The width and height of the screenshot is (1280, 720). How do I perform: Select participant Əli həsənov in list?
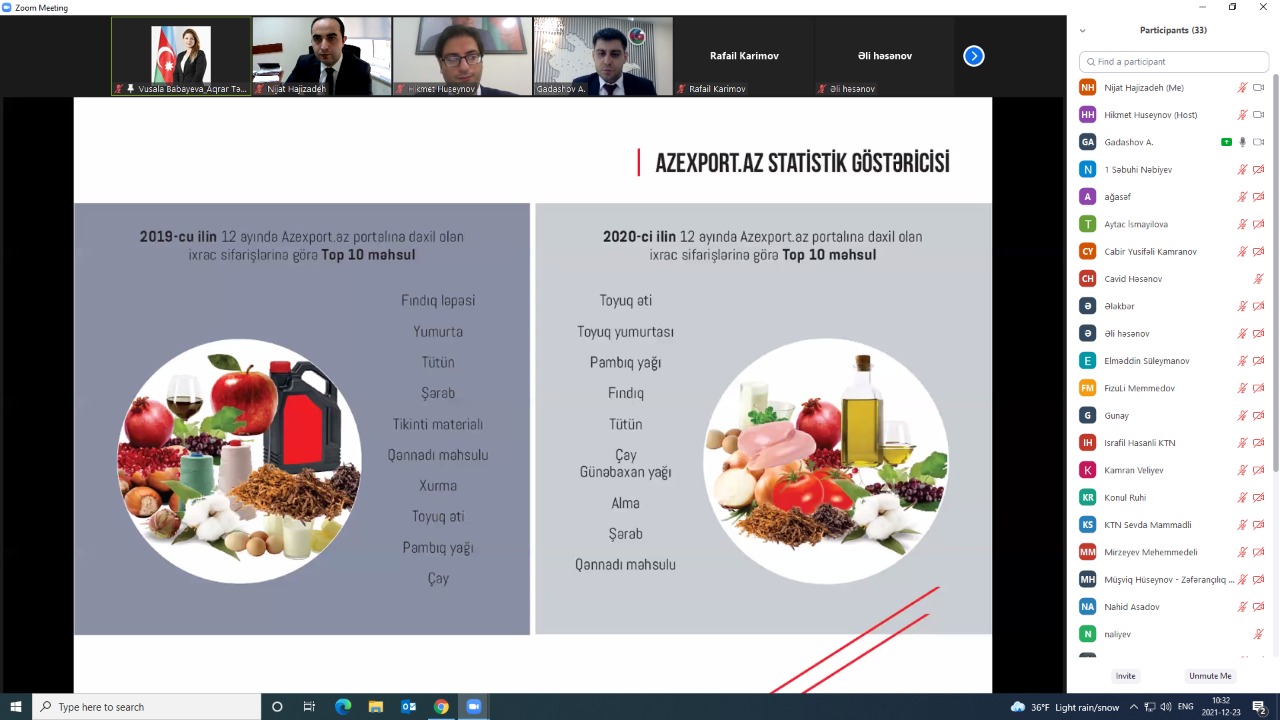(x=1172, y=333)
